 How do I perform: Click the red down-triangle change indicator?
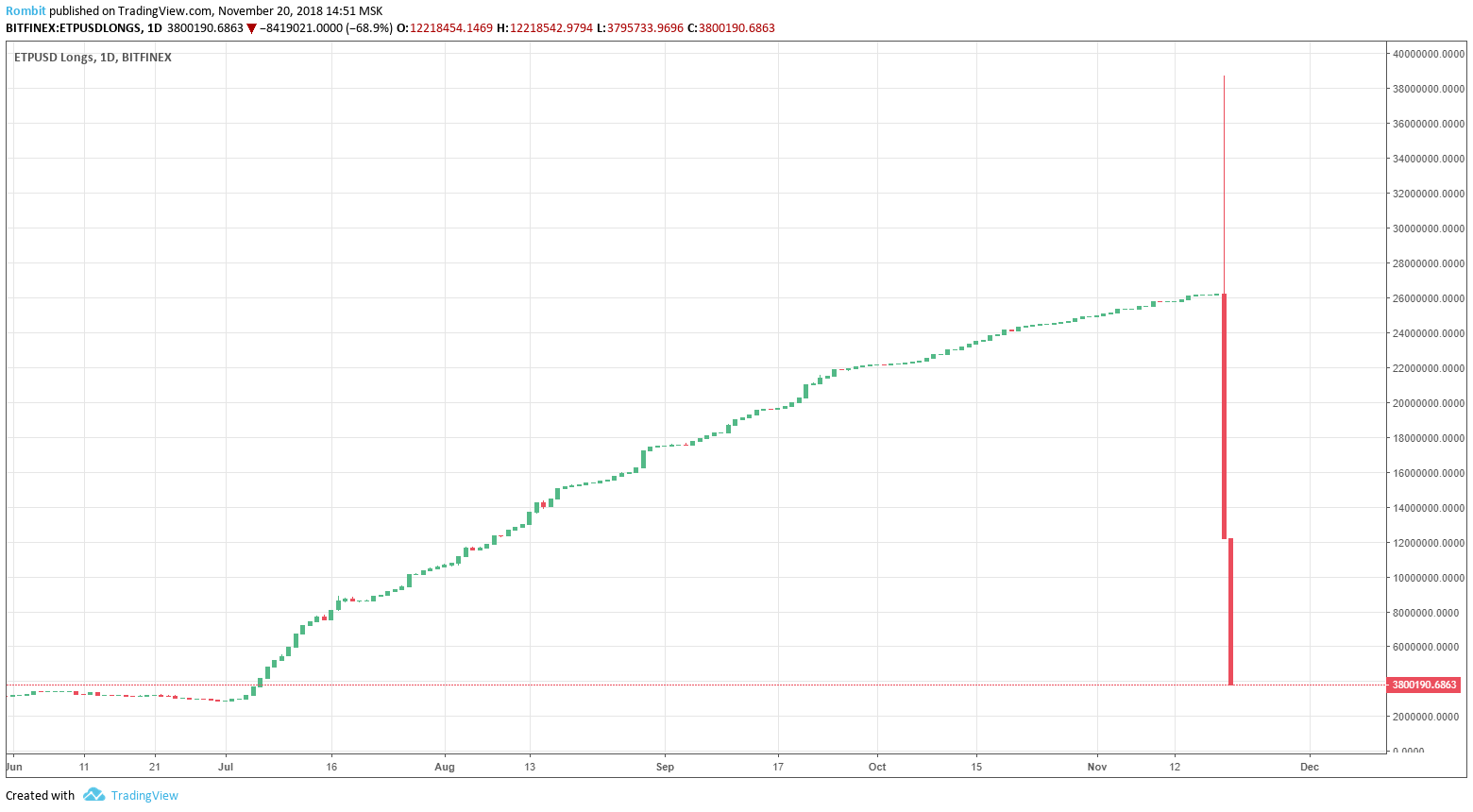252,28
